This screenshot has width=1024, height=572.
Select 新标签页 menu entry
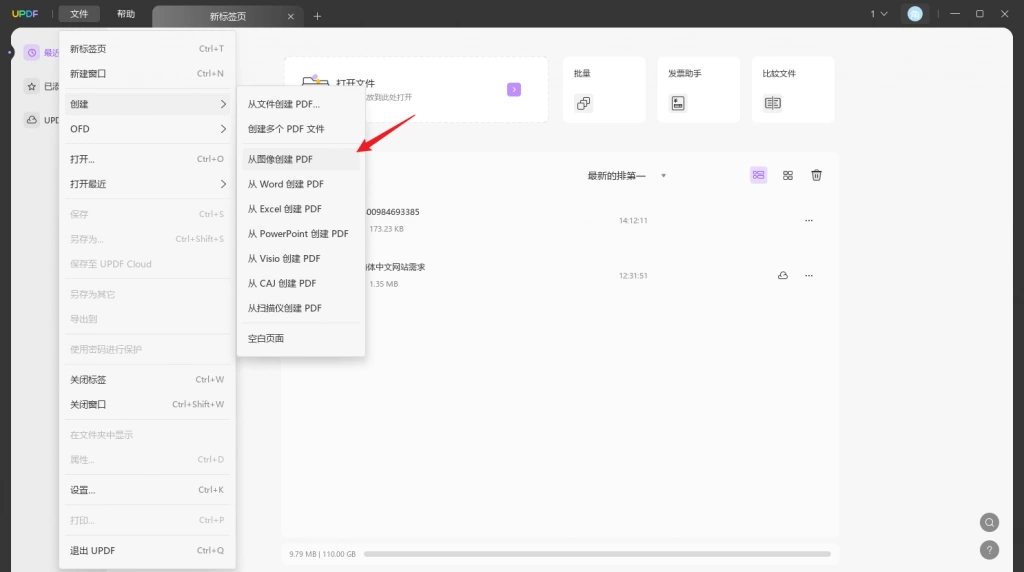[x=147, y=49]
